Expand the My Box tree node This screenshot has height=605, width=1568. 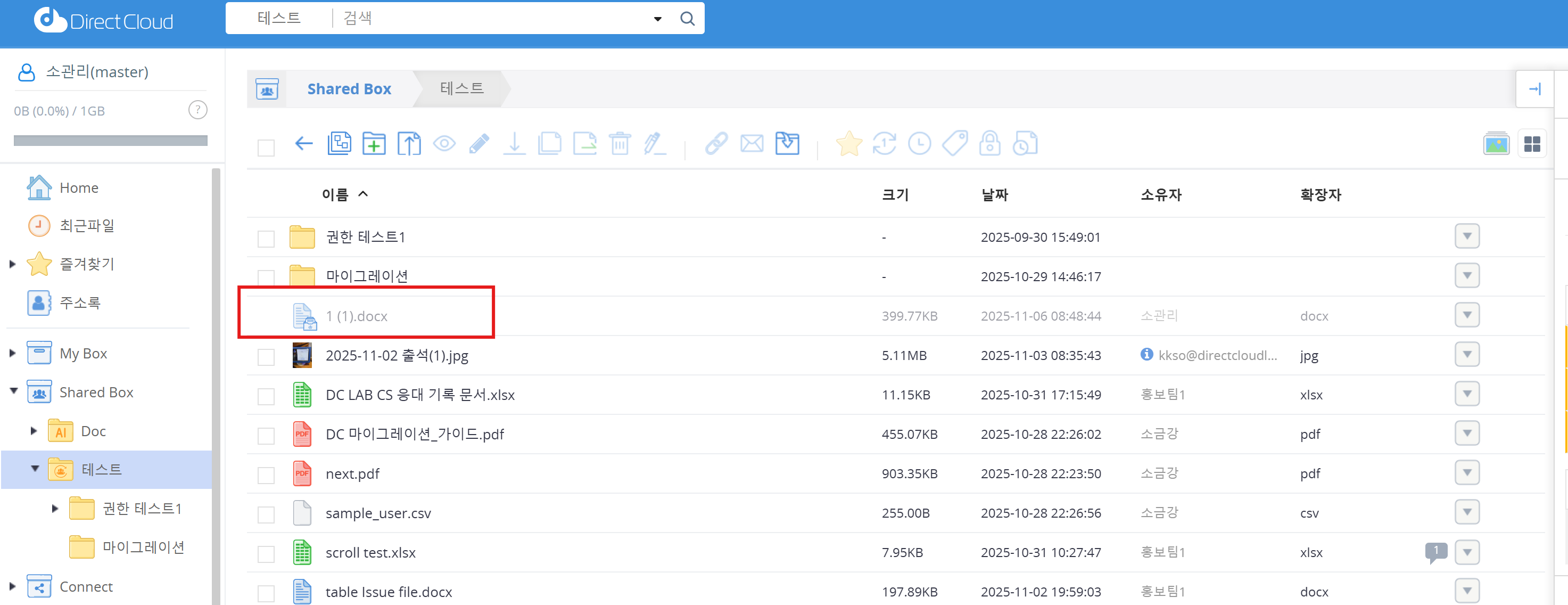[12, 353]
